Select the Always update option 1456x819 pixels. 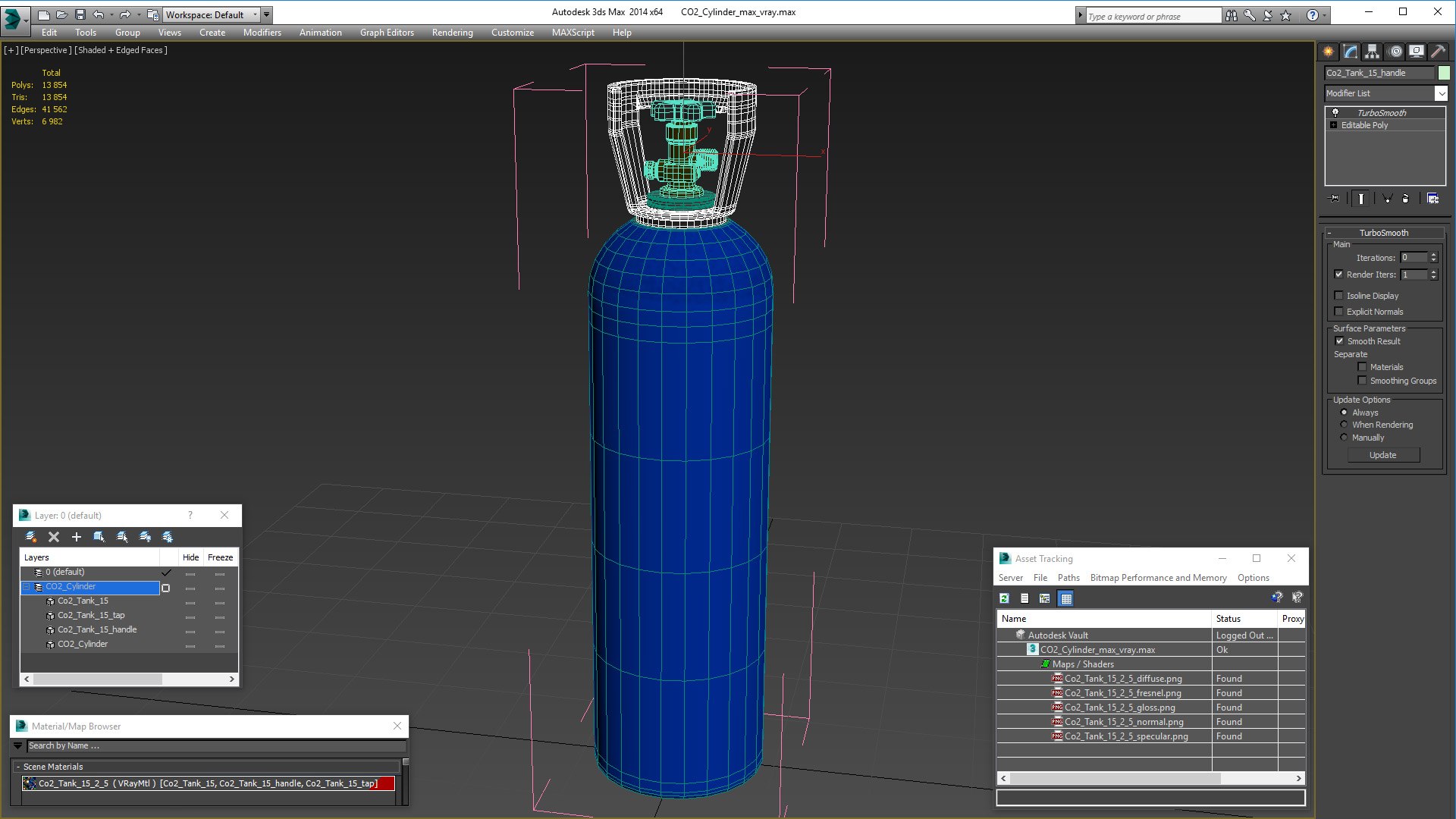[x=1344, y=413]
